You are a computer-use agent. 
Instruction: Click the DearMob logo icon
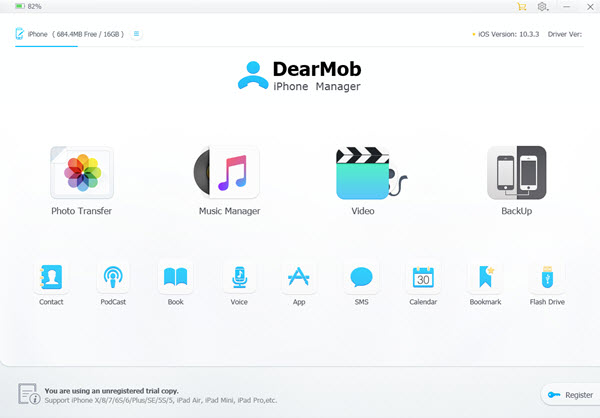point(253,75)
